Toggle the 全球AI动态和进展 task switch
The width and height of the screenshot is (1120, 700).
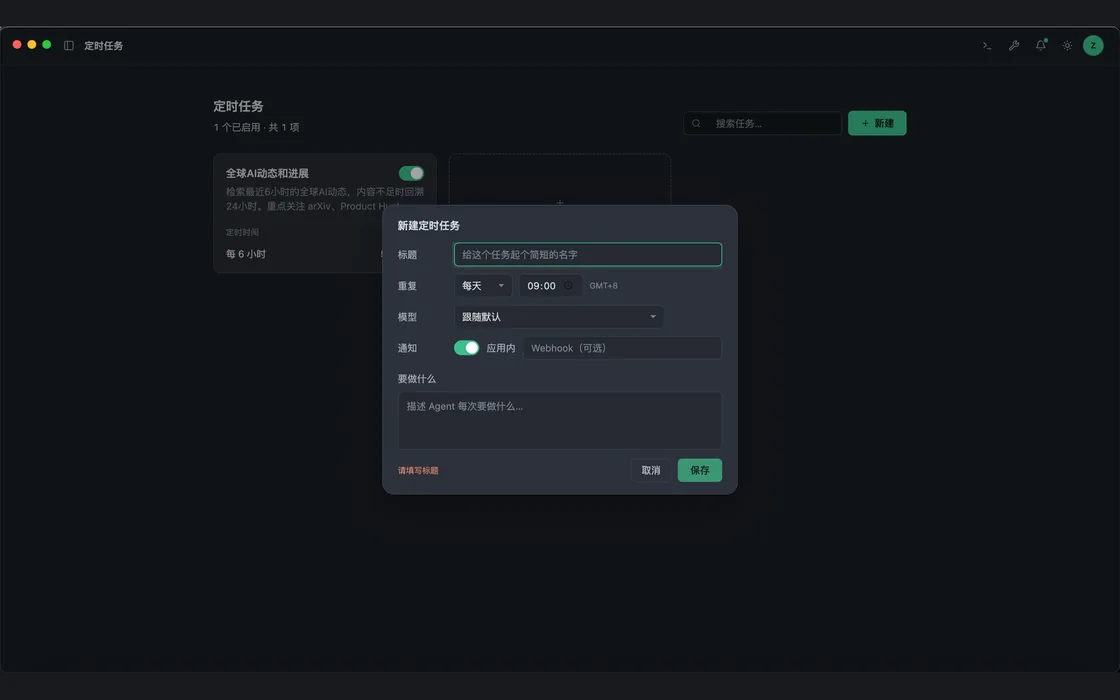point(411,173)
